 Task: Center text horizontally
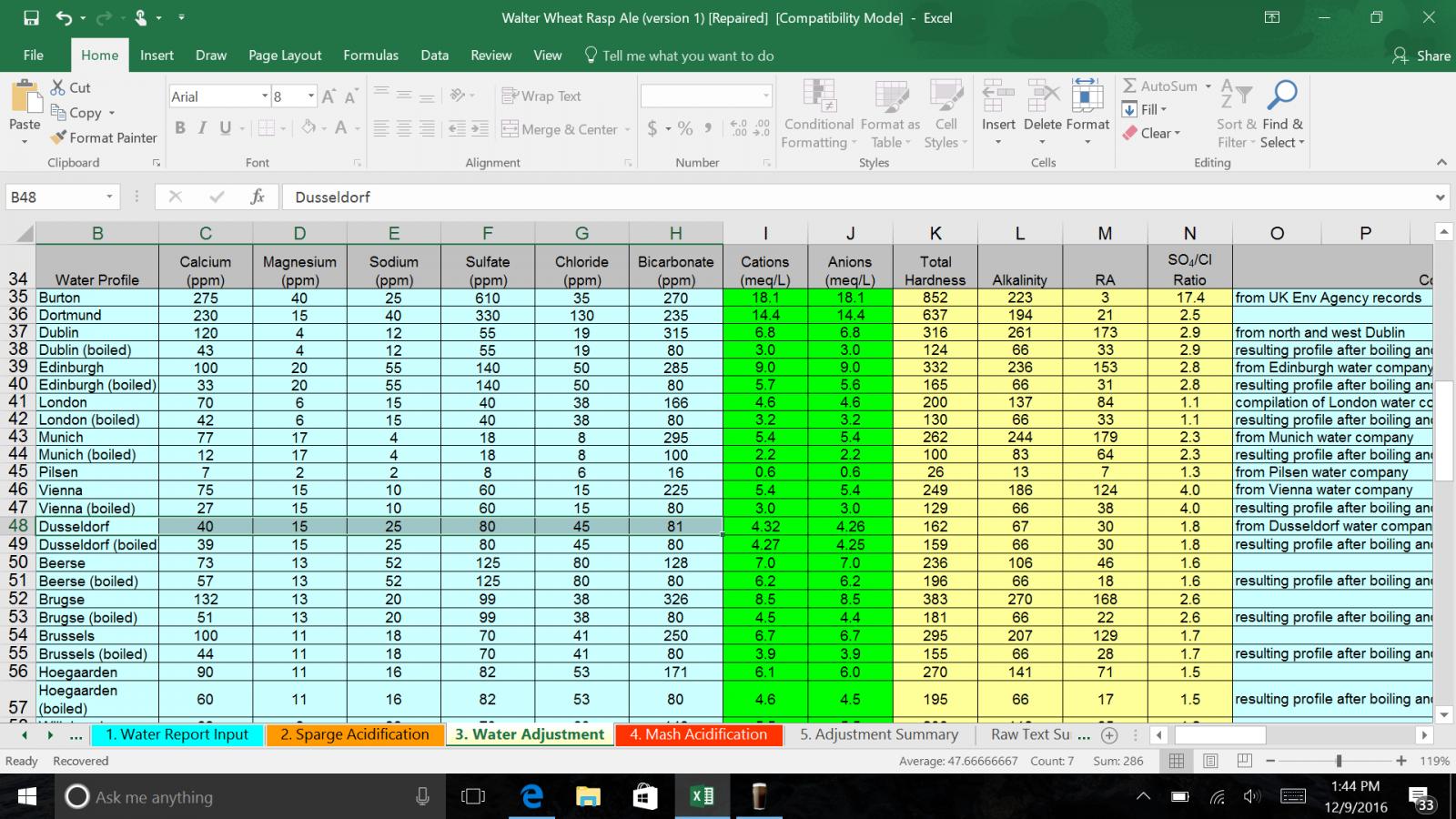click(x=404, y=128)
